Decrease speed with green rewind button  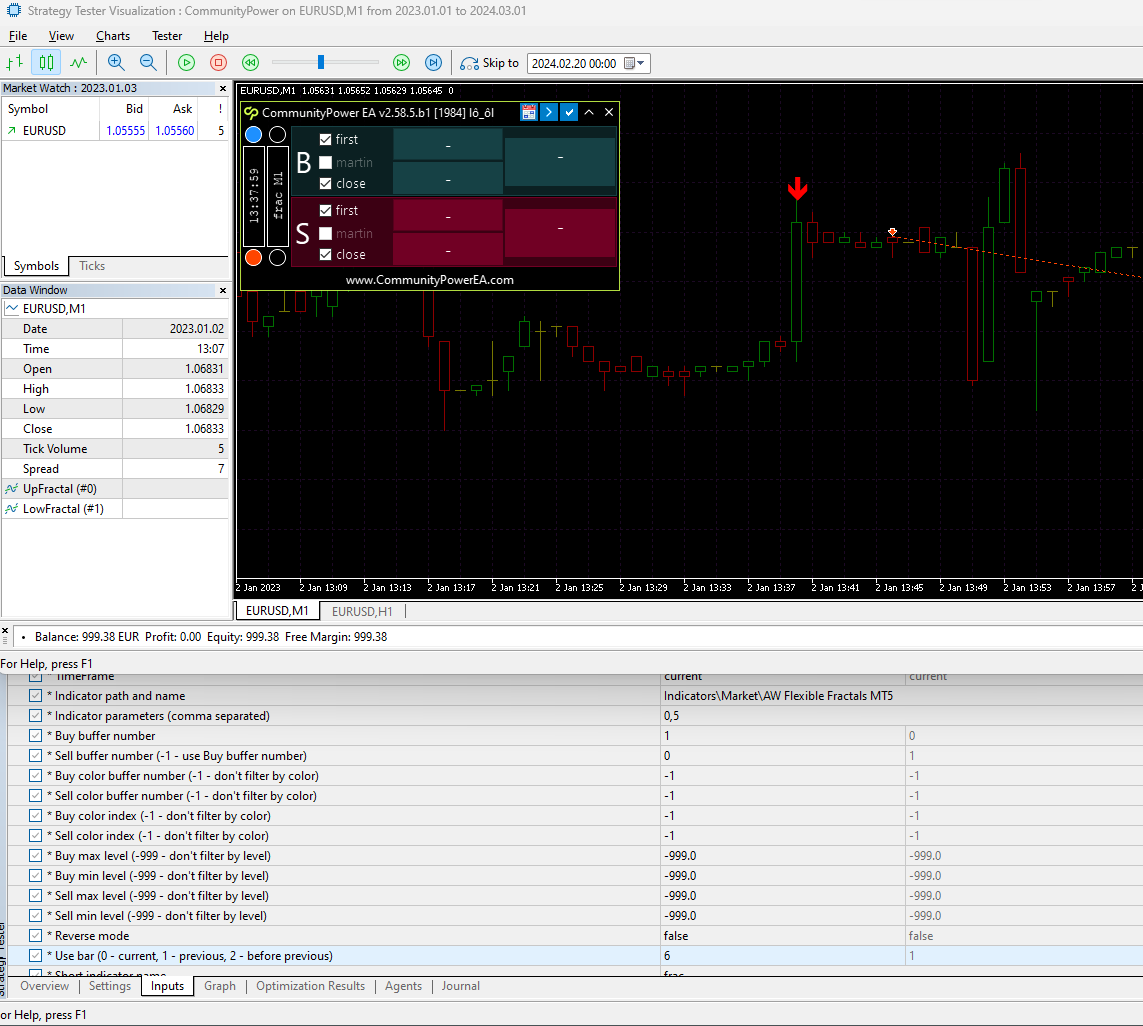251,63
